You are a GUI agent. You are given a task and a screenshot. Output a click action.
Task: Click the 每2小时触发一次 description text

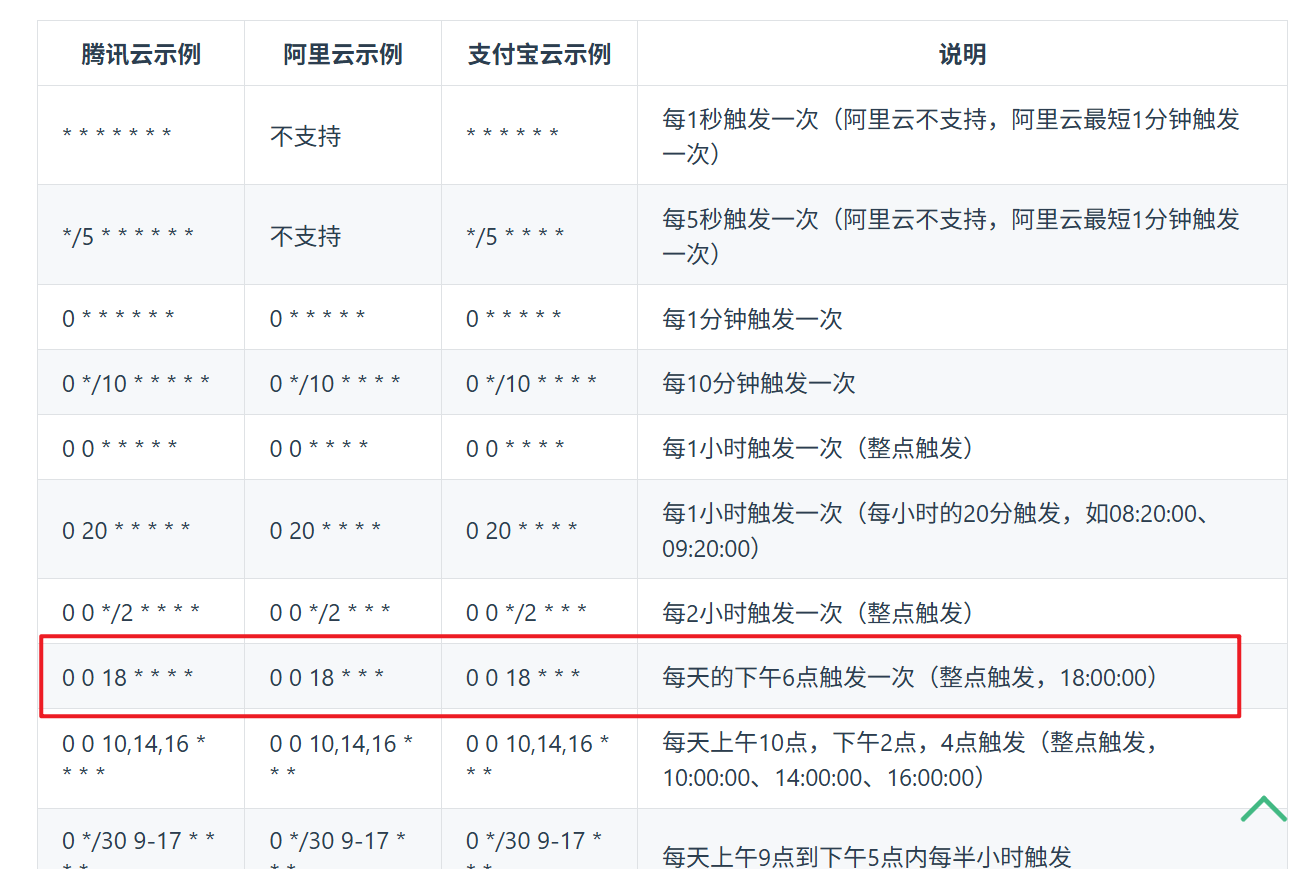click(817, 612)
